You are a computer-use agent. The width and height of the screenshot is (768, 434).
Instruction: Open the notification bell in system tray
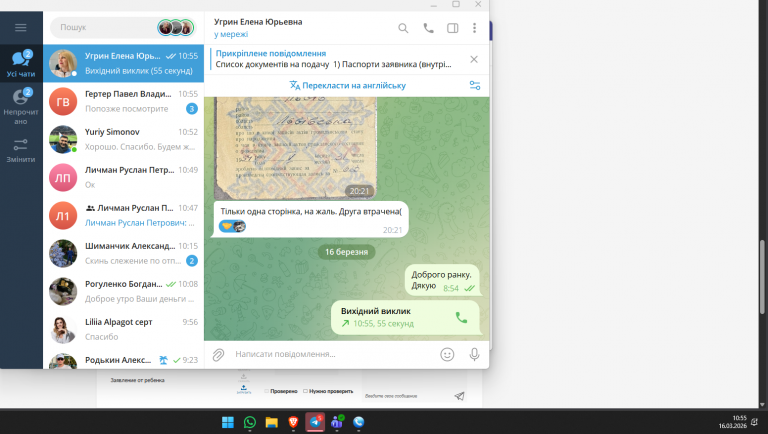(754, 422)
